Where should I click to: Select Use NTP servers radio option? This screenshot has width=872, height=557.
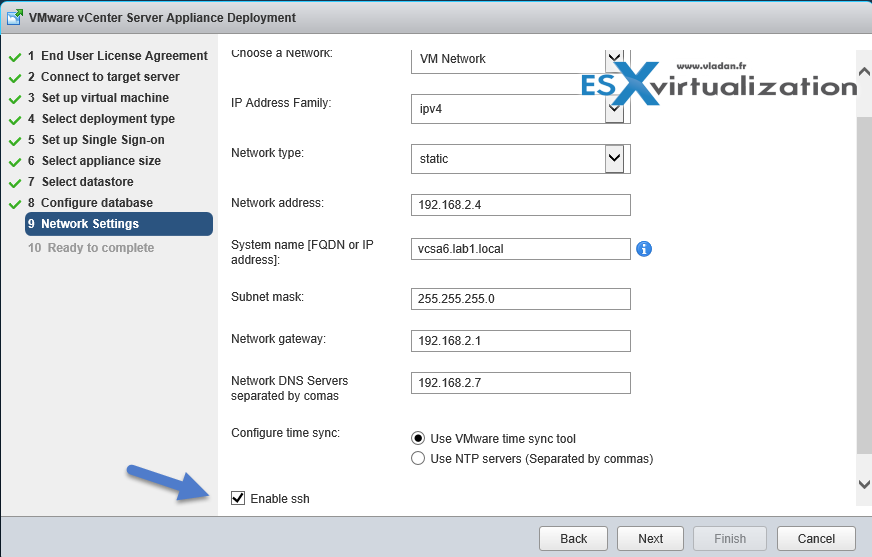[x=418, y=459]
